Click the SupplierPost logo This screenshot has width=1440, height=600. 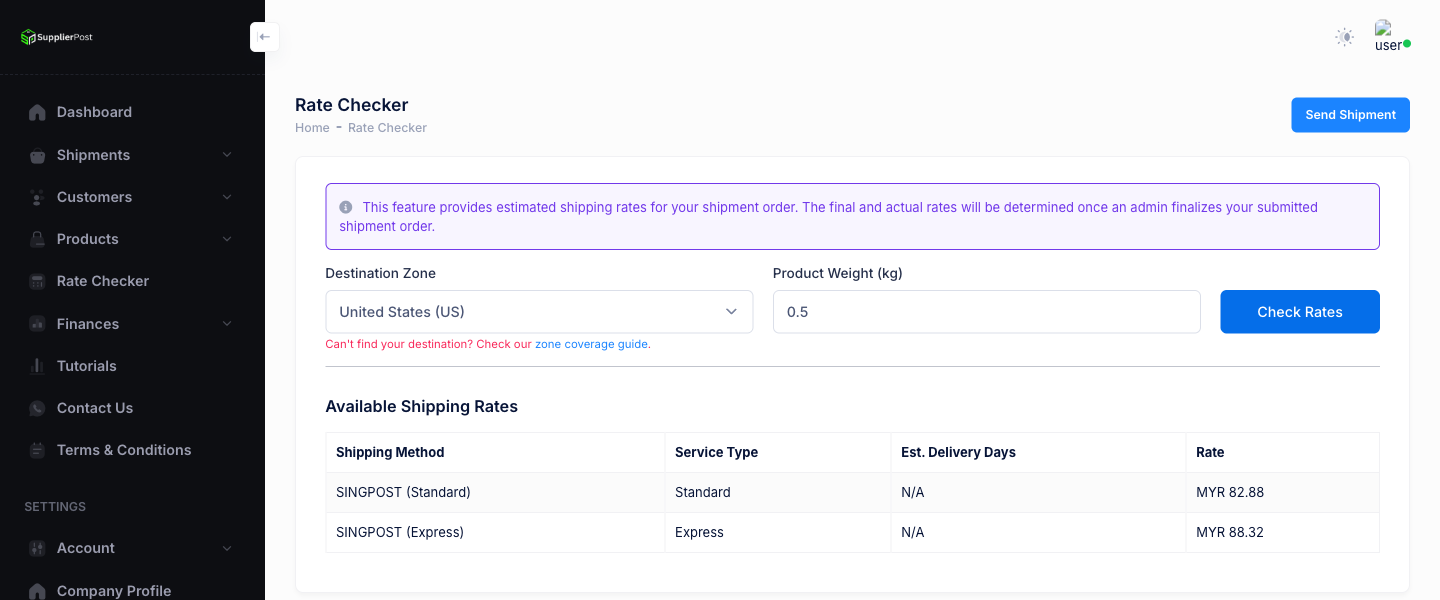click(x=55, y=36)
